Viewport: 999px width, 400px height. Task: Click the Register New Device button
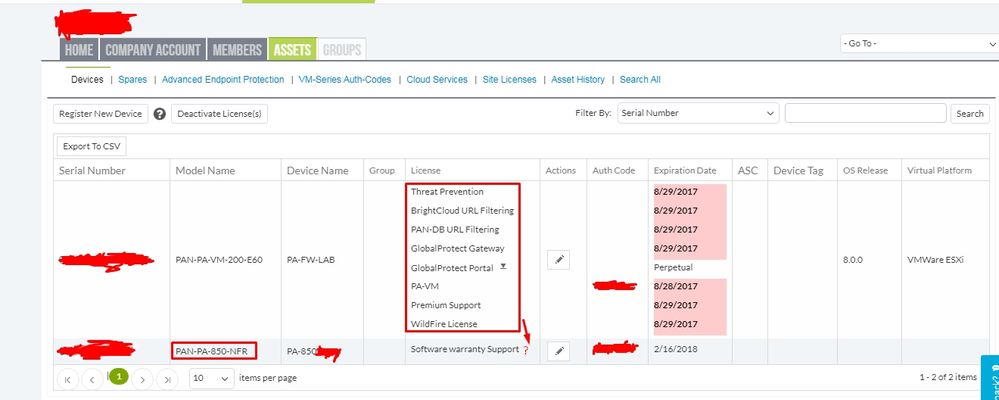101,113
